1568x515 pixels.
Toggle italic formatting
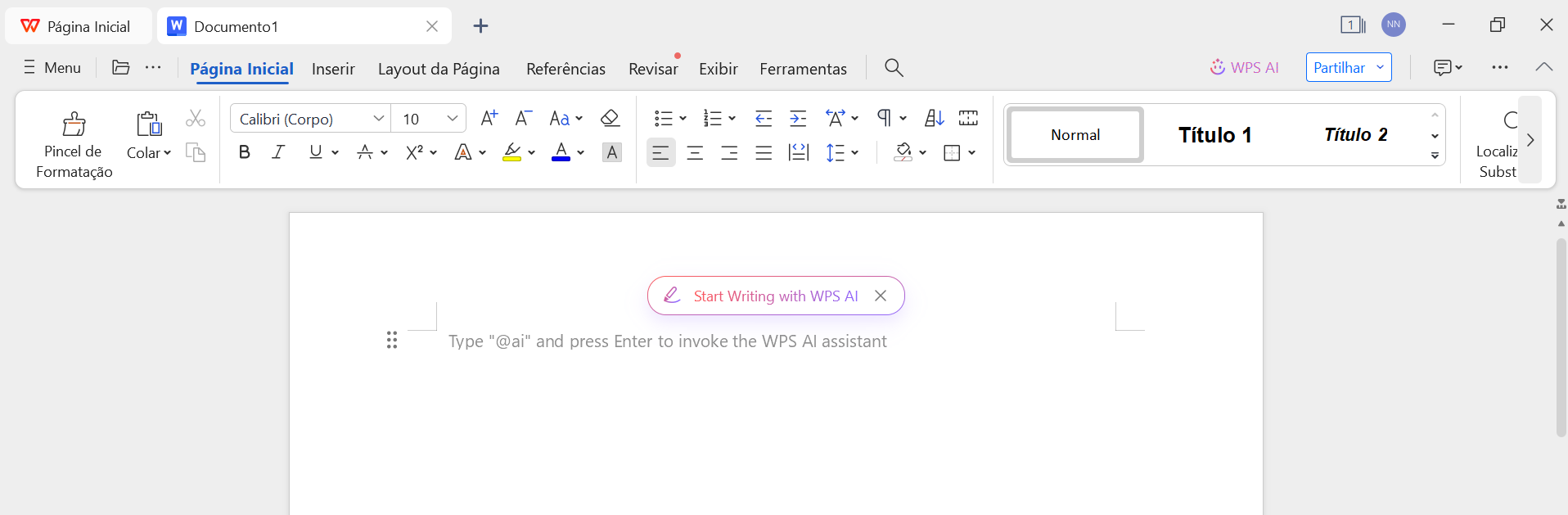point(278,152)
